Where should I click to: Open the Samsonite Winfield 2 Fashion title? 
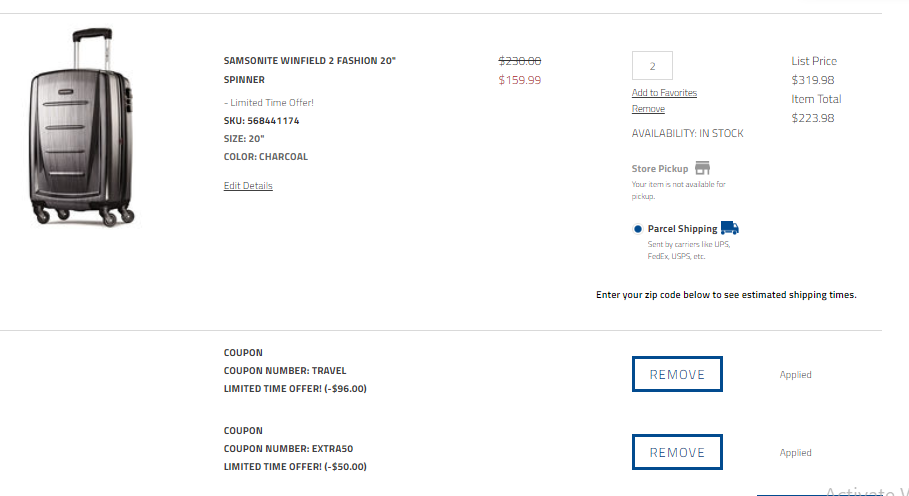(310, 61)
